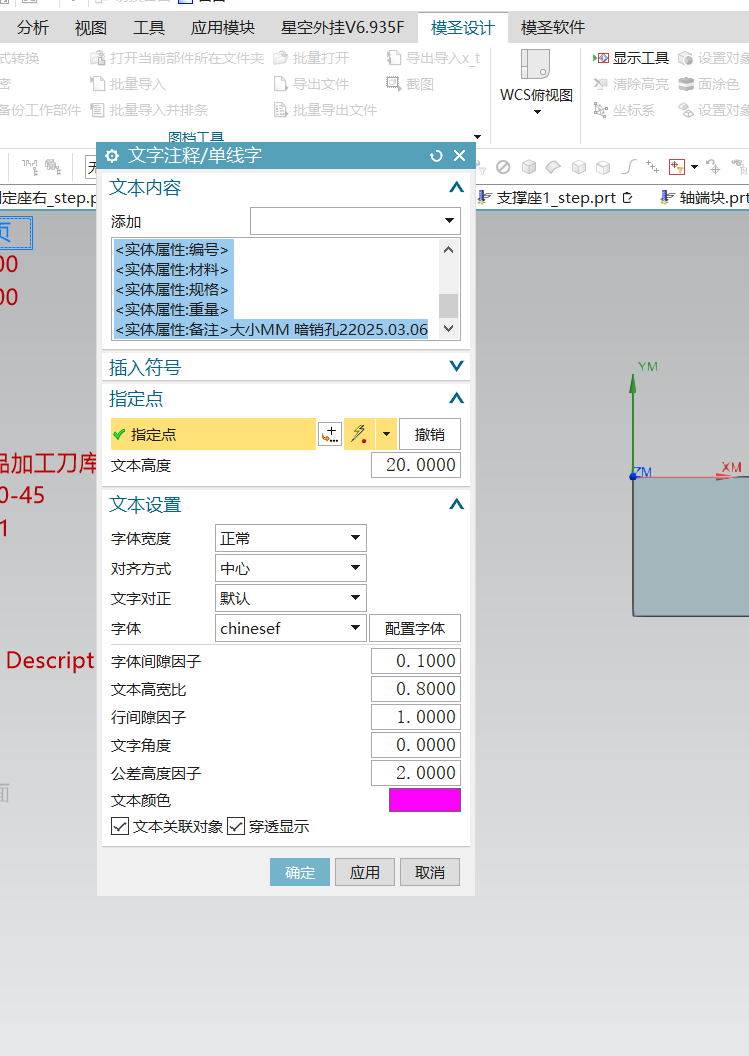Open the 星空外挂V6.935F tab

343,28
